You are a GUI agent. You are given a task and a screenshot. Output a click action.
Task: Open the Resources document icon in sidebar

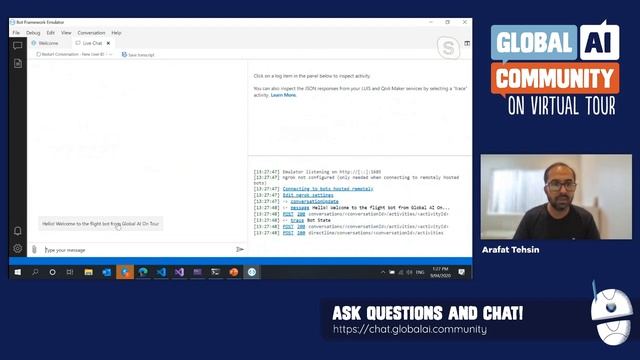tap(18, 63)
